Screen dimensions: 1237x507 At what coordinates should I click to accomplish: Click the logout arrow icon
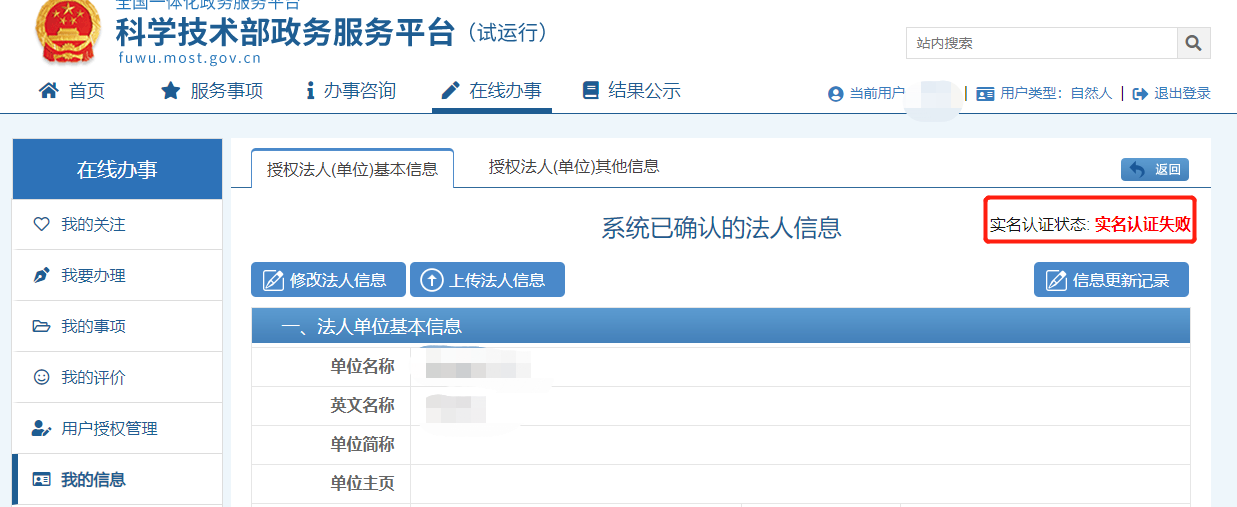click(x=1140, y=94)
